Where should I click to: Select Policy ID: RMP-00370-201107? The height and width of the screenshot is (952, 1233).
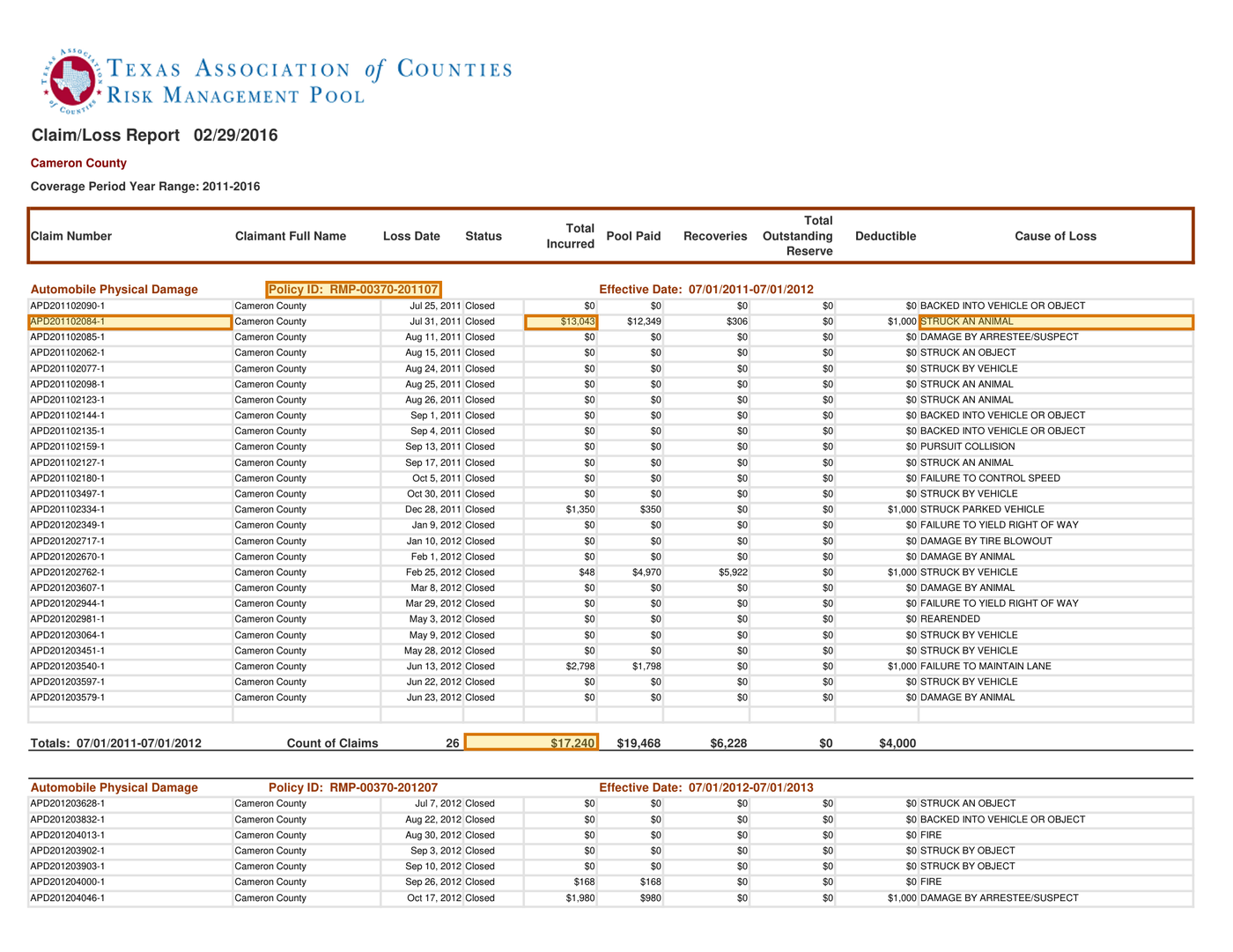(x=353, y=290)
